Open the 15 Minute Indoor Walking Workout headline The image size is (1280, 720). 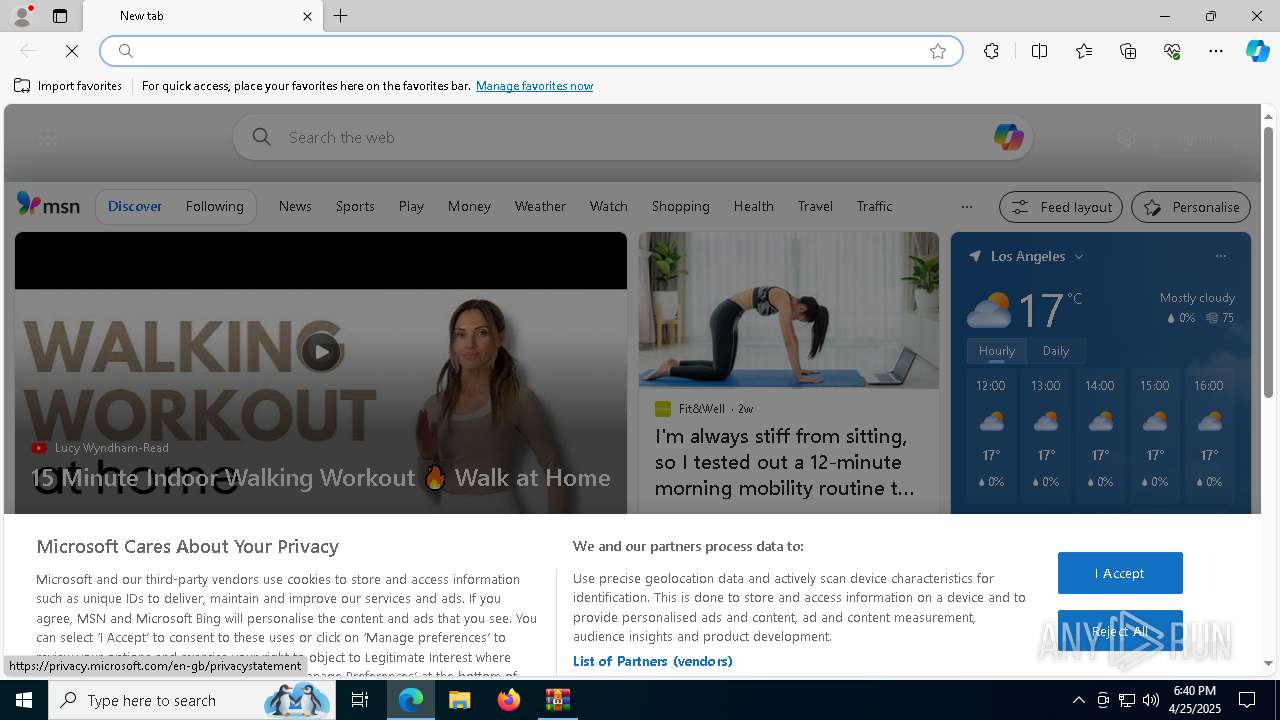coord(321,478)
